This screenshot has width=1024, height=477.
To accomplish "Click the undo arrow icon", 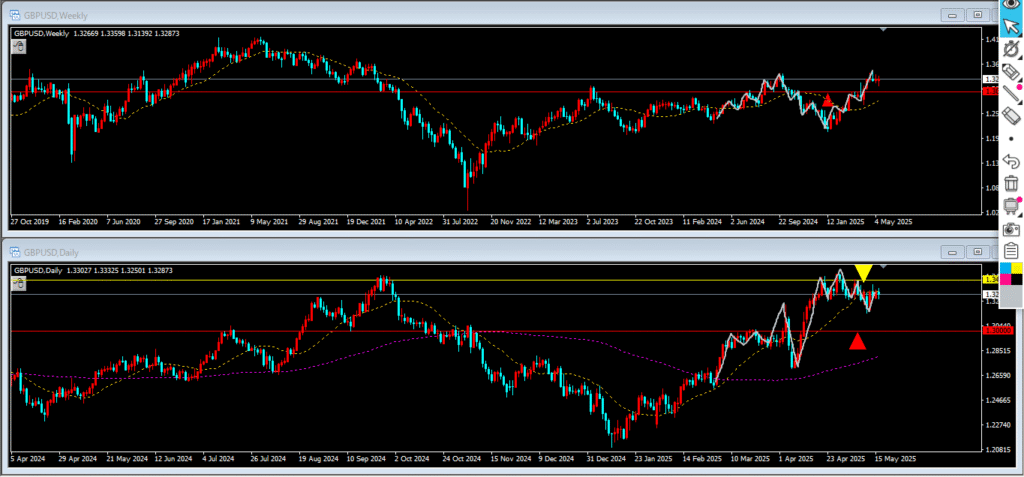I will click(x=1010, y=161).
